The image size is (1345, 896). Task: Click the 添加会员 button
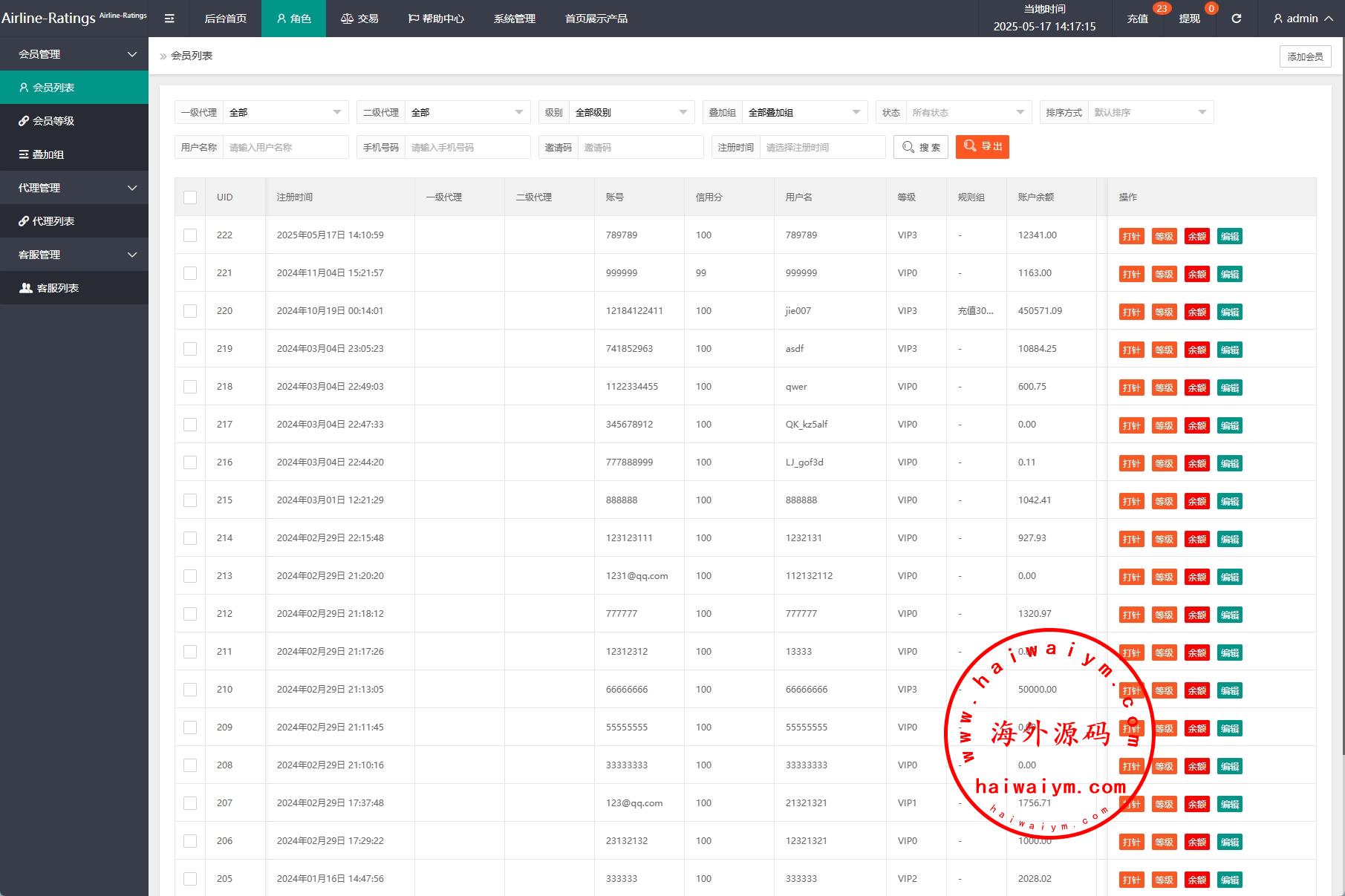(1305, 56)
